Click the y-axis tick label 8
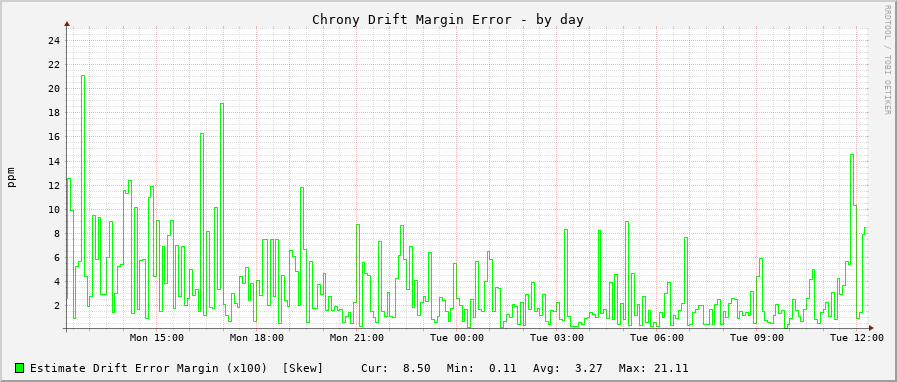Viewport: 897px width, 382px height. [57, 233]
